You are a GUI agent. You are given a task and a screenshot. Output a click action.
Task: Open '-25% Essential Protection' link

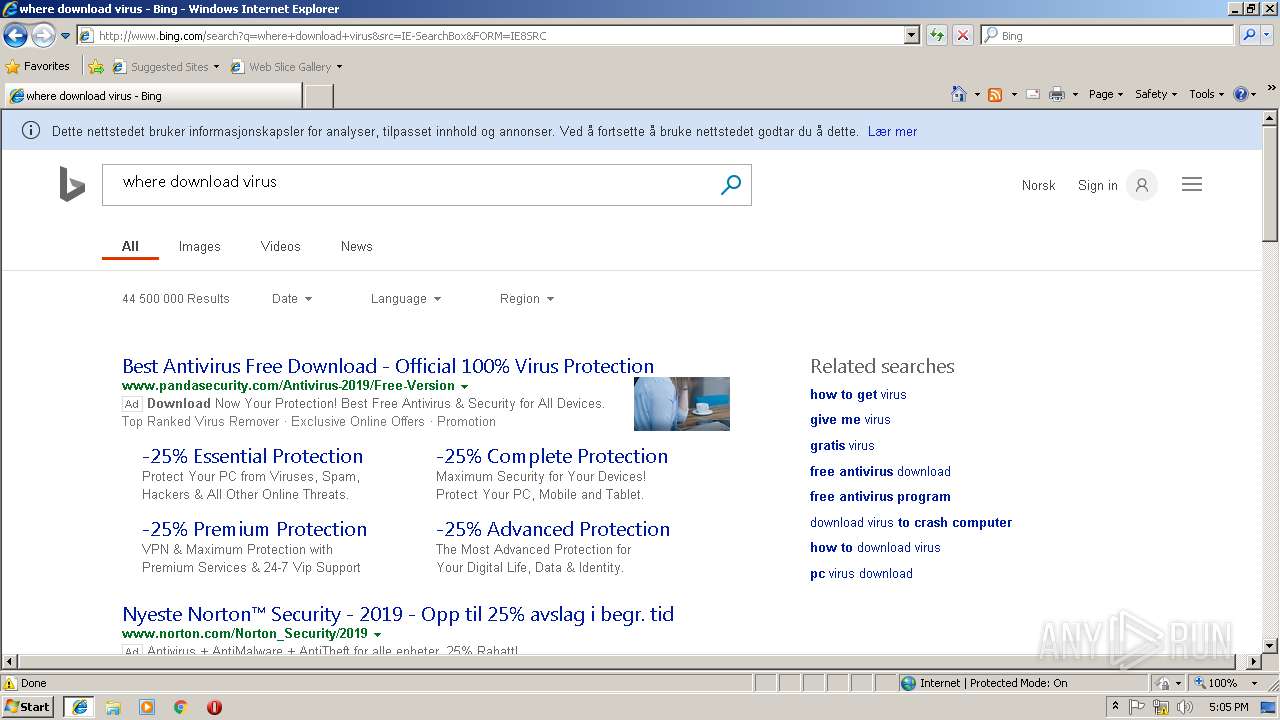tap(252, 456)
